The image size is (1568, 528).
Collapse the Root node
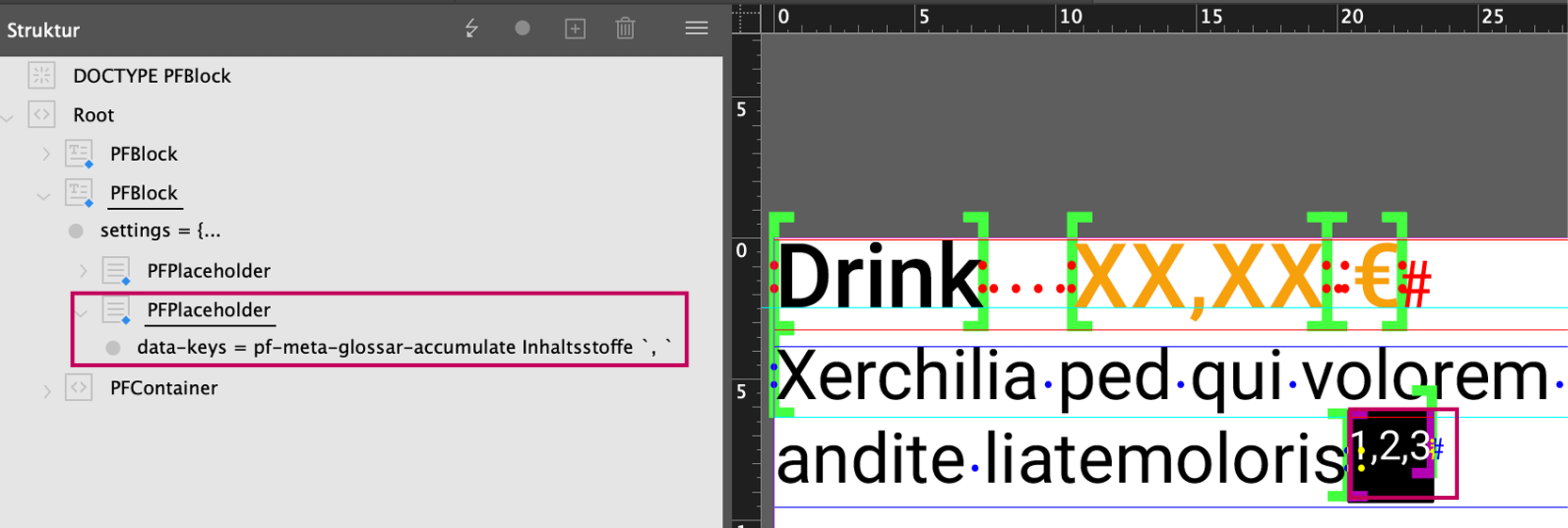[8, 117]
